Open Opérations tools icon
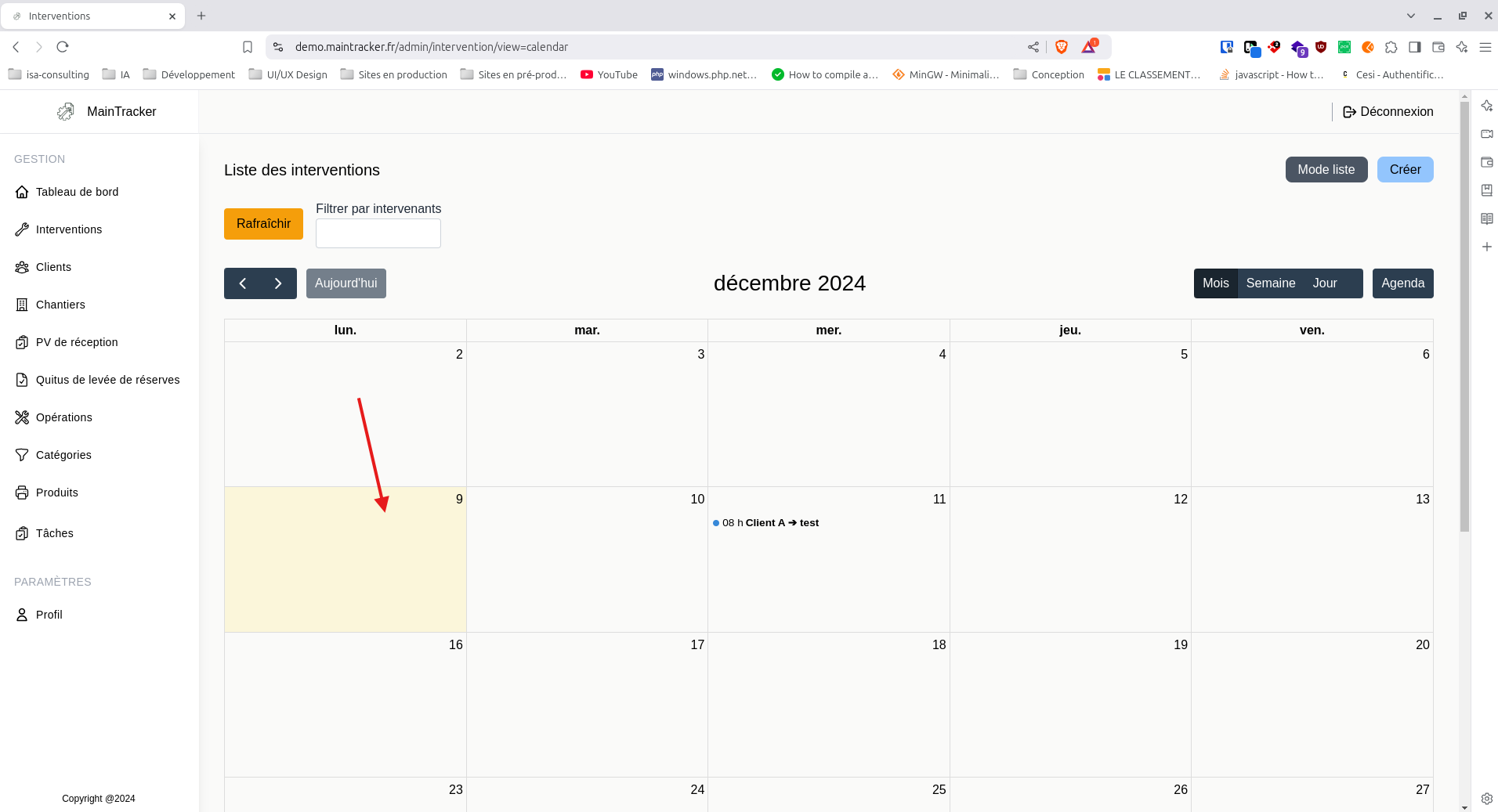Viewport: 1498px width, 812px height. point(22,417)
